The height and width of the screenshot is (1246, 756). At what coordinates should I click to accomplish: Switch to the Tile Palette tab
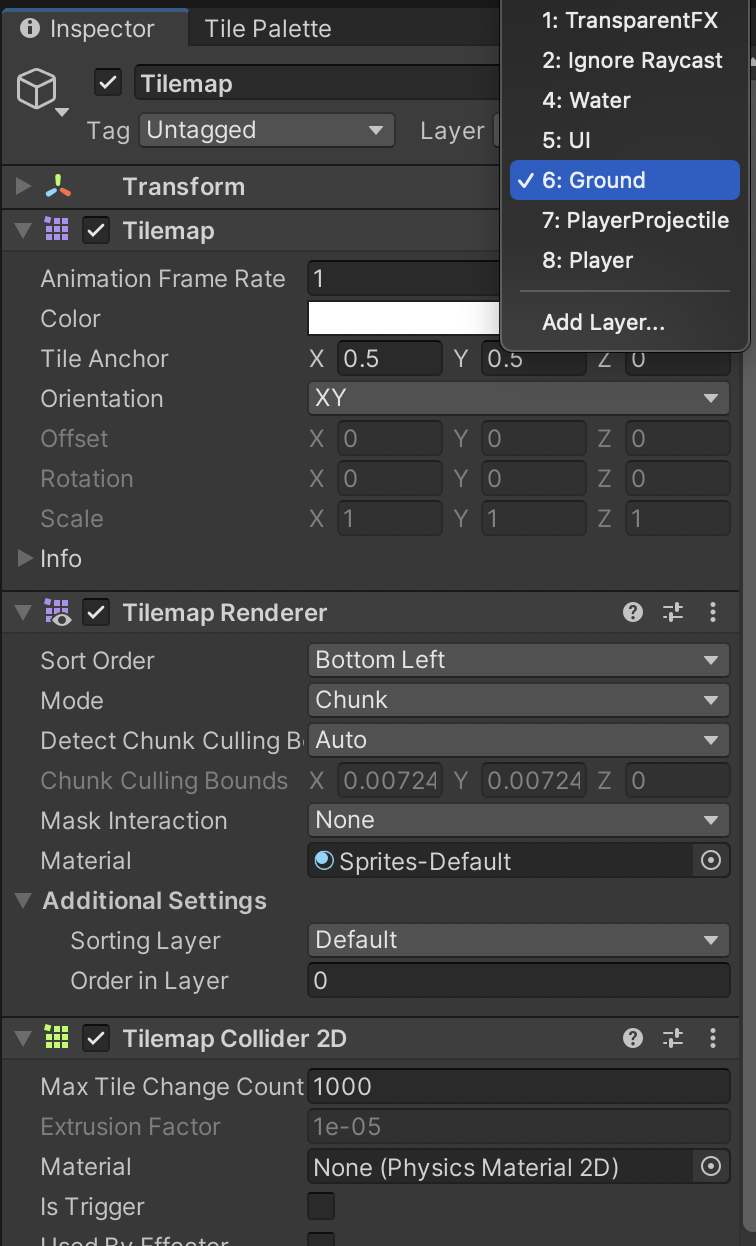pyautogui.click(x=267, y=29)
